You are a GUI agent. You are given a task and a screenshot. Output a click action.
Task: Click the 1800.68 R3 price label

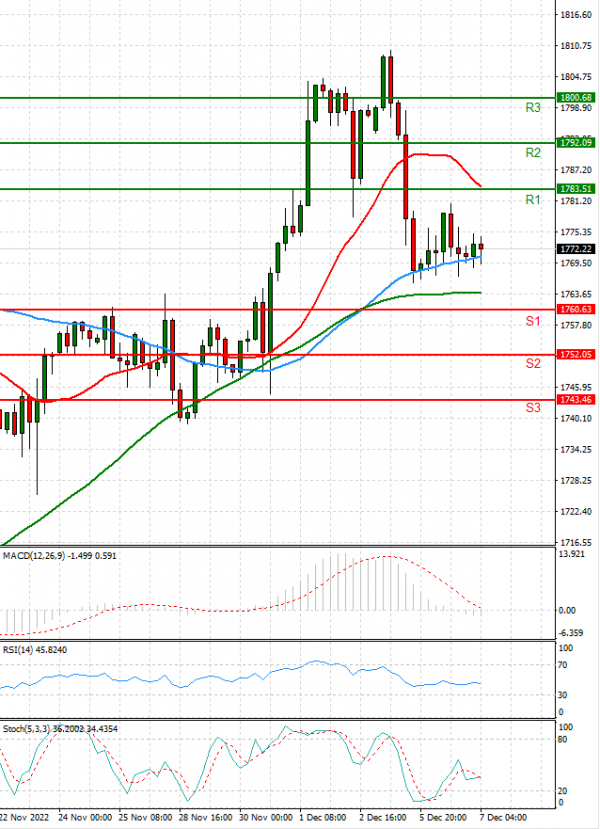point(576,98)
